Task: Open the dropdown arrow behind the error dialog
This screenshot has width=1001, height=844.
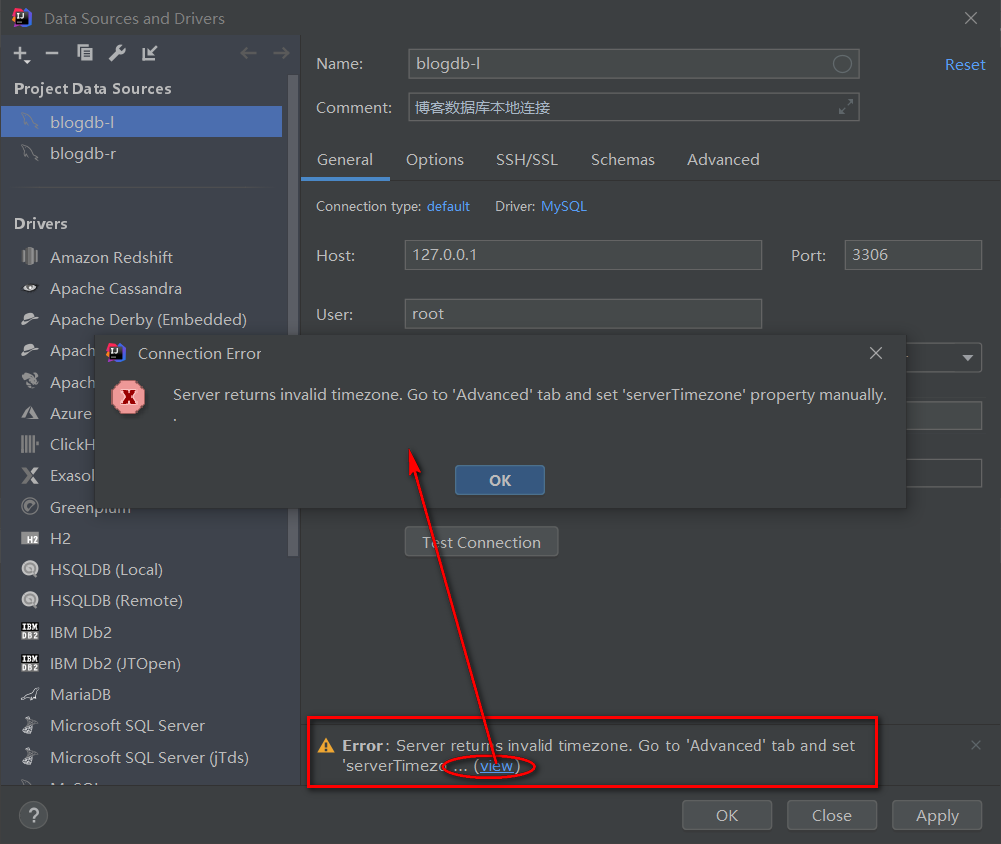Action: [x=967, y=358]
